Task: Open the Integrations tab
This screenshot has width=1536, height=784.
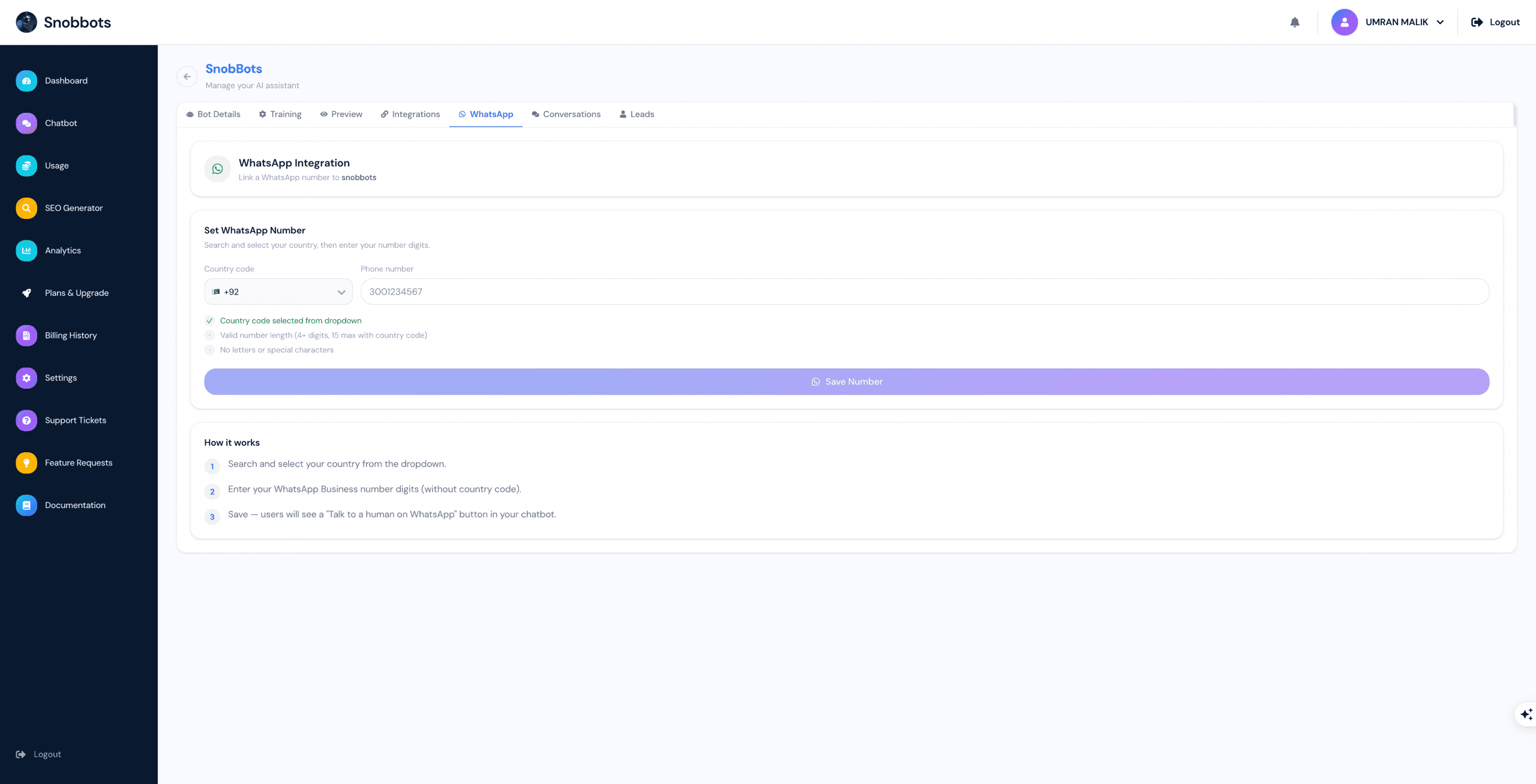Action: pos(410,115)
